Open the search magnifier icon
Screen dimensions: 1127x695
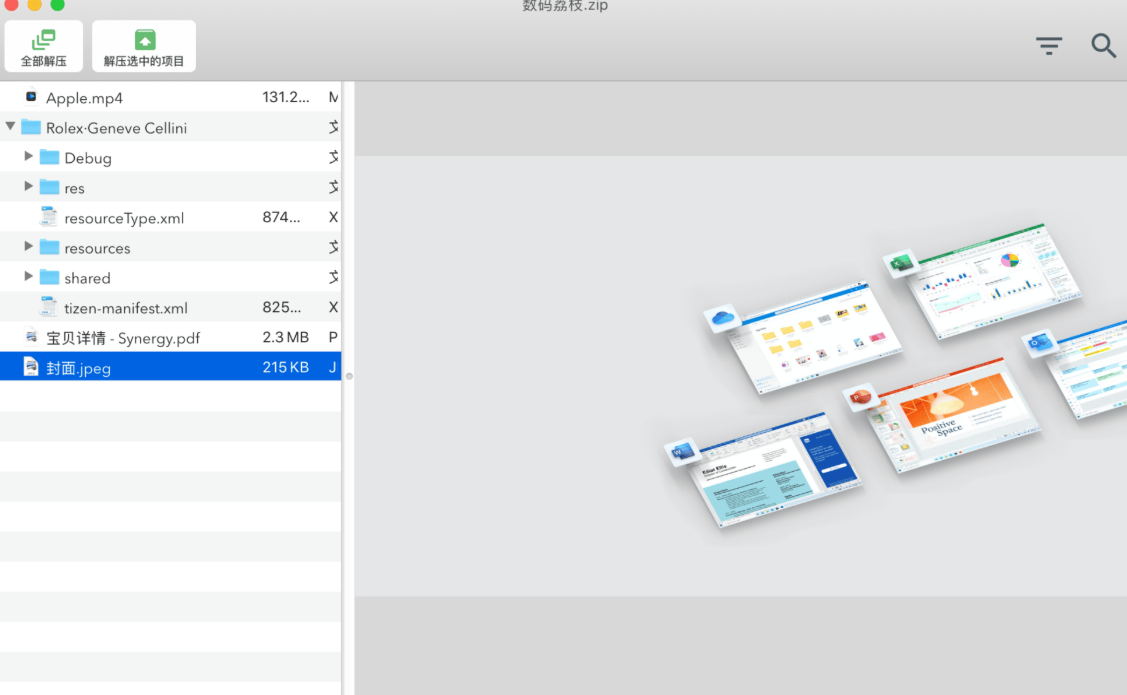(1103, 46)
